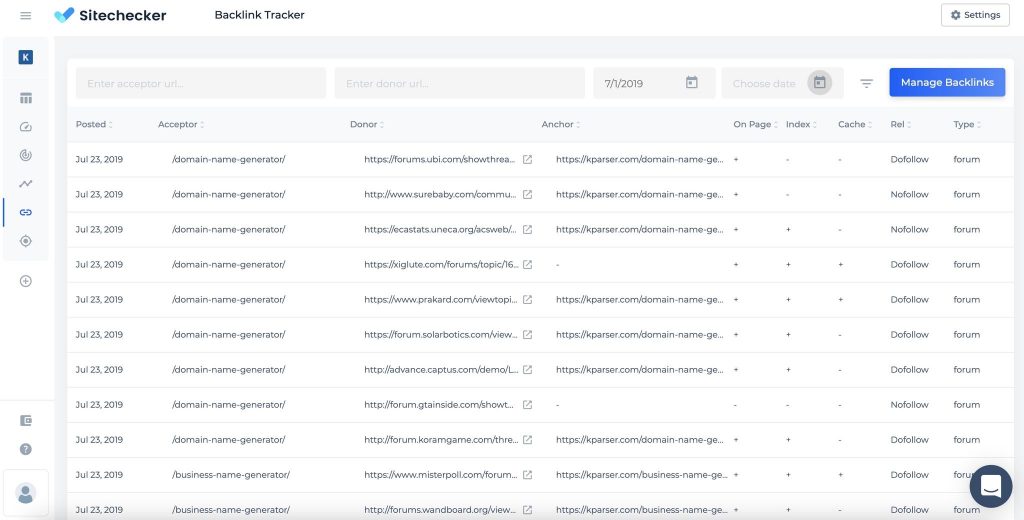This screenshot has height=520, width=1024.
Task: Open the www.surebaby.com donor URL
Action: pyautogui.click(x=440, y=195)
